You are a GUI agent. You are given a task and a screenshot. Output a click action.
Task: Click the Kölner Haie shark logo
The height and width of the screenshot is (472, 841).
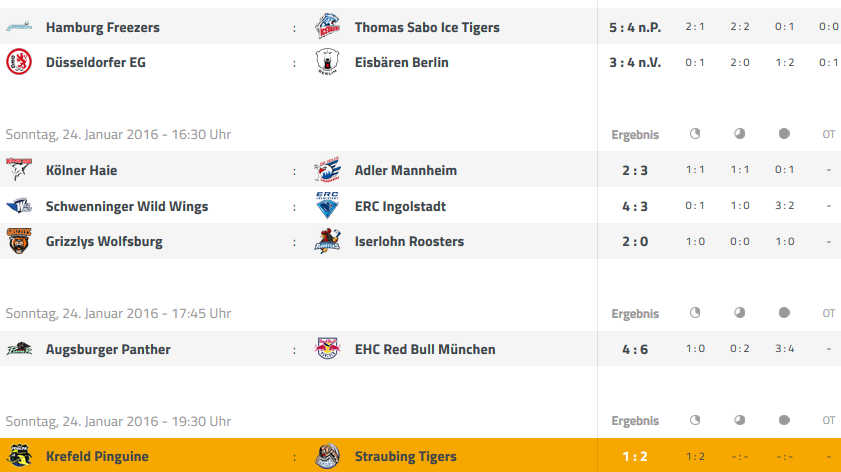(x=19, y=169)
